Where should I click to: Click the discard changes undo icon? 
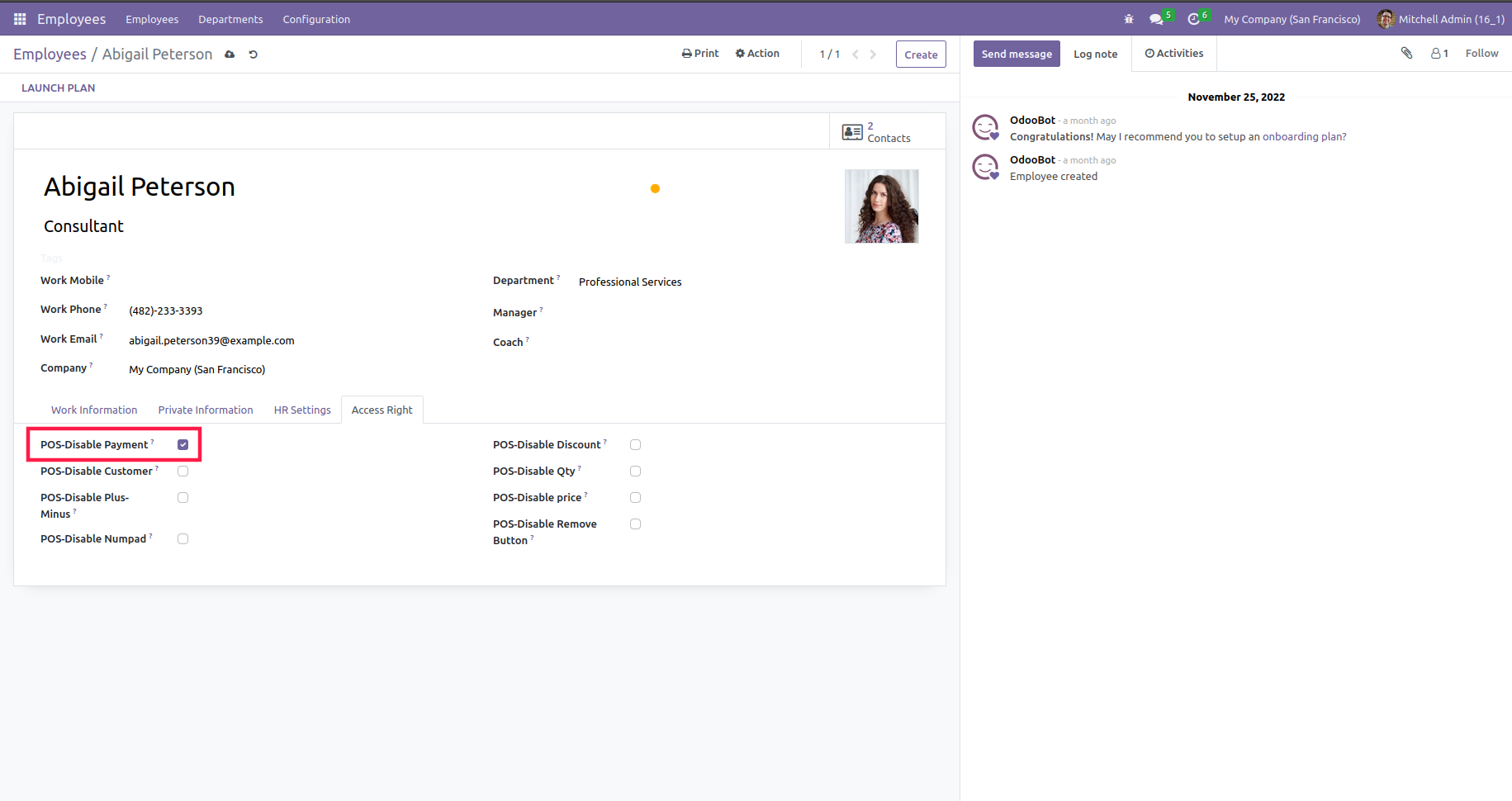(x=254, y=55)
